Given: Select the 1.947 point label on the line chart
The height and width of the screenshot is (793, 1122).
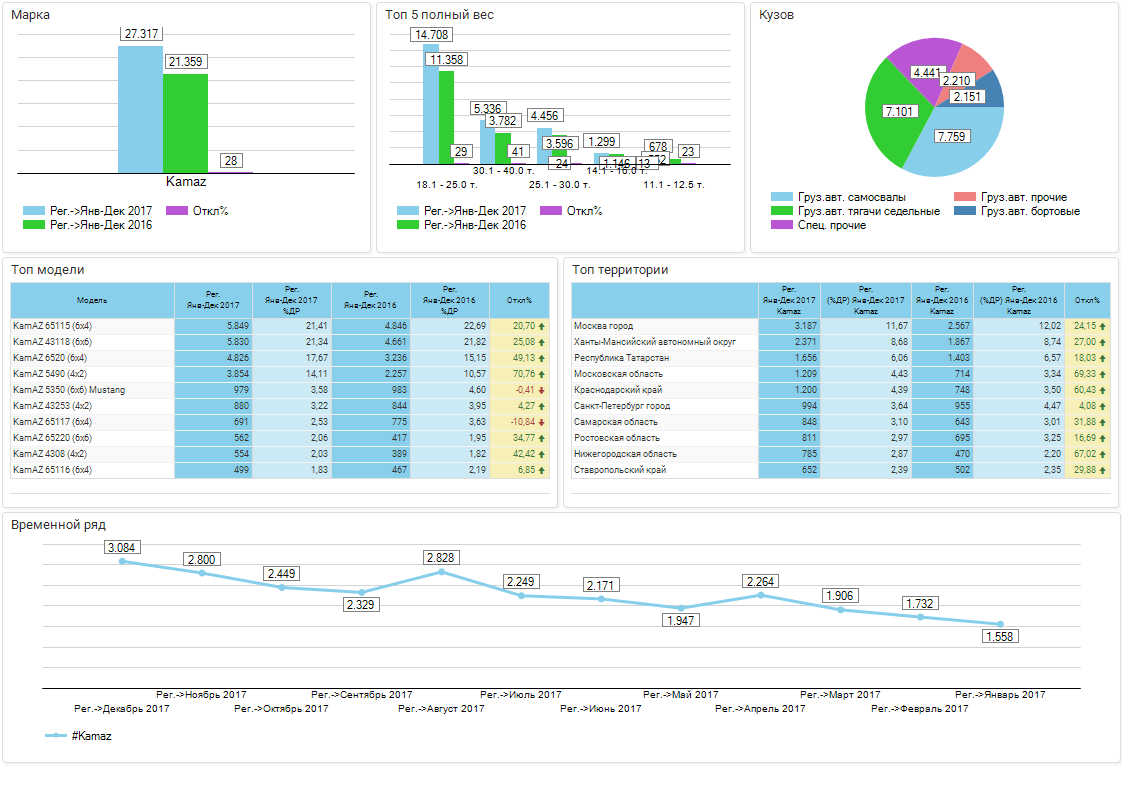Looking at the screenshot, I should (x=680, y=621).
